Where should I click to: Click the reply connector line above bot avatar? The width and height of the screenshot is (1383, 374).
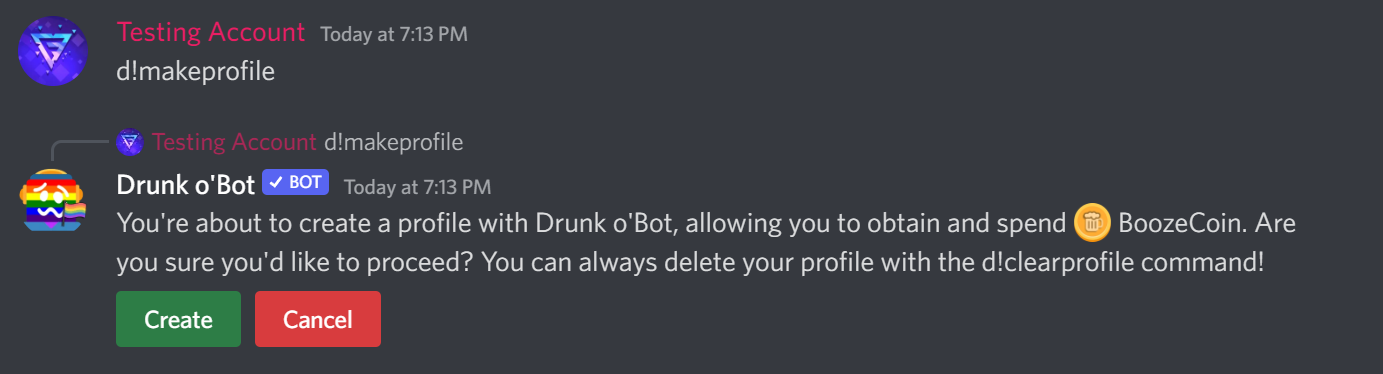pyautogui.click(x=80, y=150)
